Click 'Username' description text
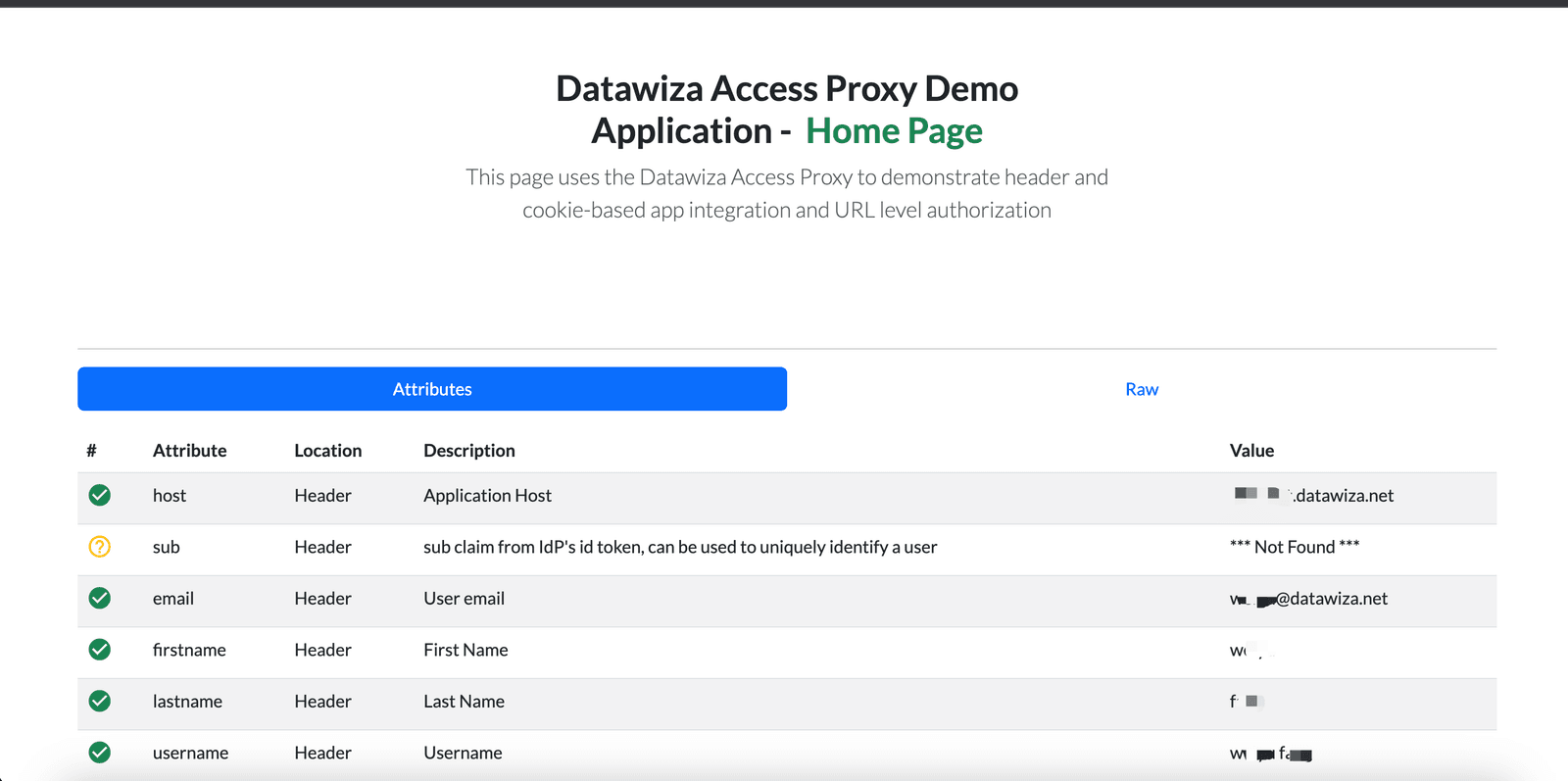The width and height of the screenshot is (1568, 781). tap(463, 753)
